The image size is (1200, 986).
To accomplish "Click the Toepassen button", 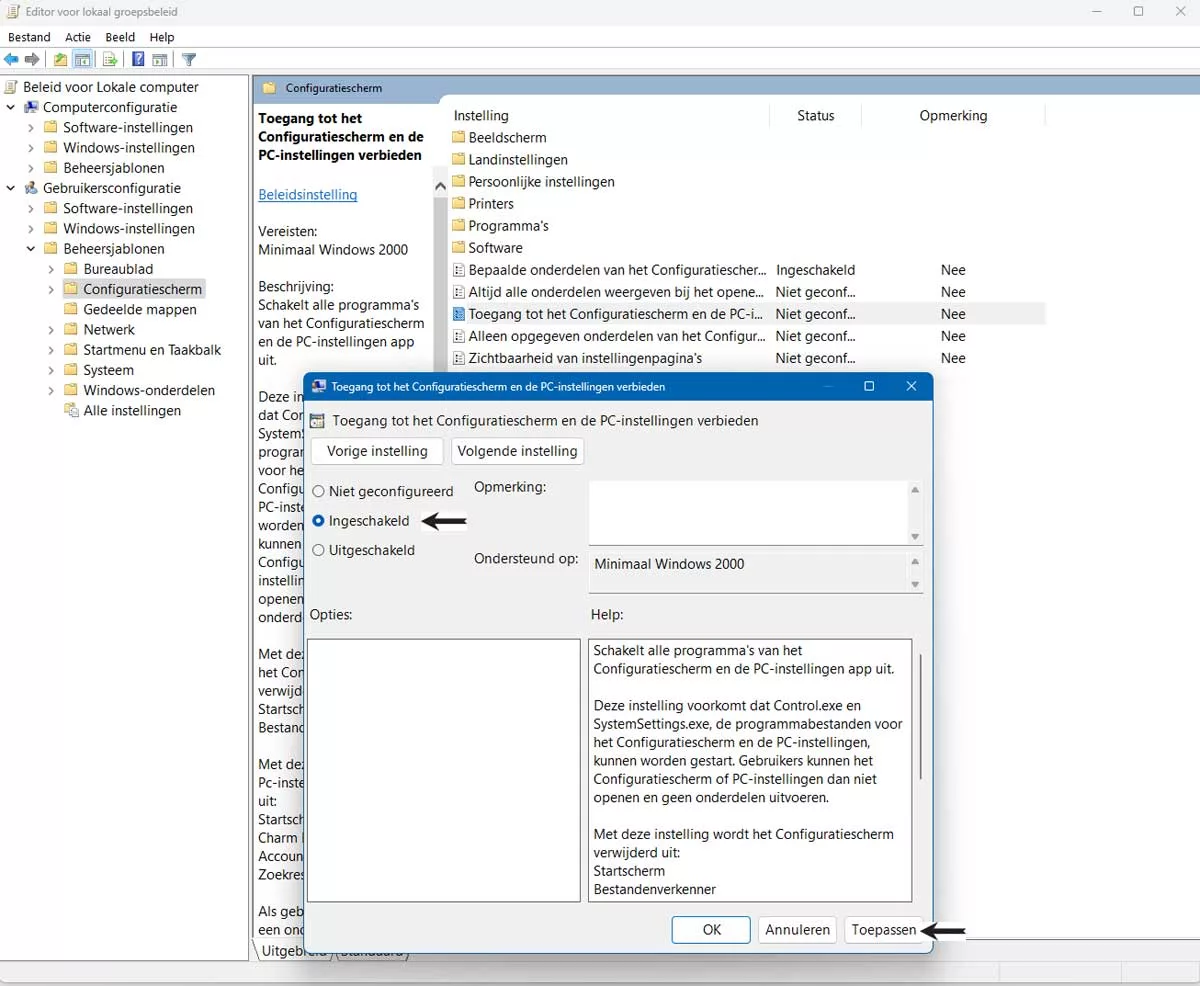I will pyautogui.click(x=883, y=929).
